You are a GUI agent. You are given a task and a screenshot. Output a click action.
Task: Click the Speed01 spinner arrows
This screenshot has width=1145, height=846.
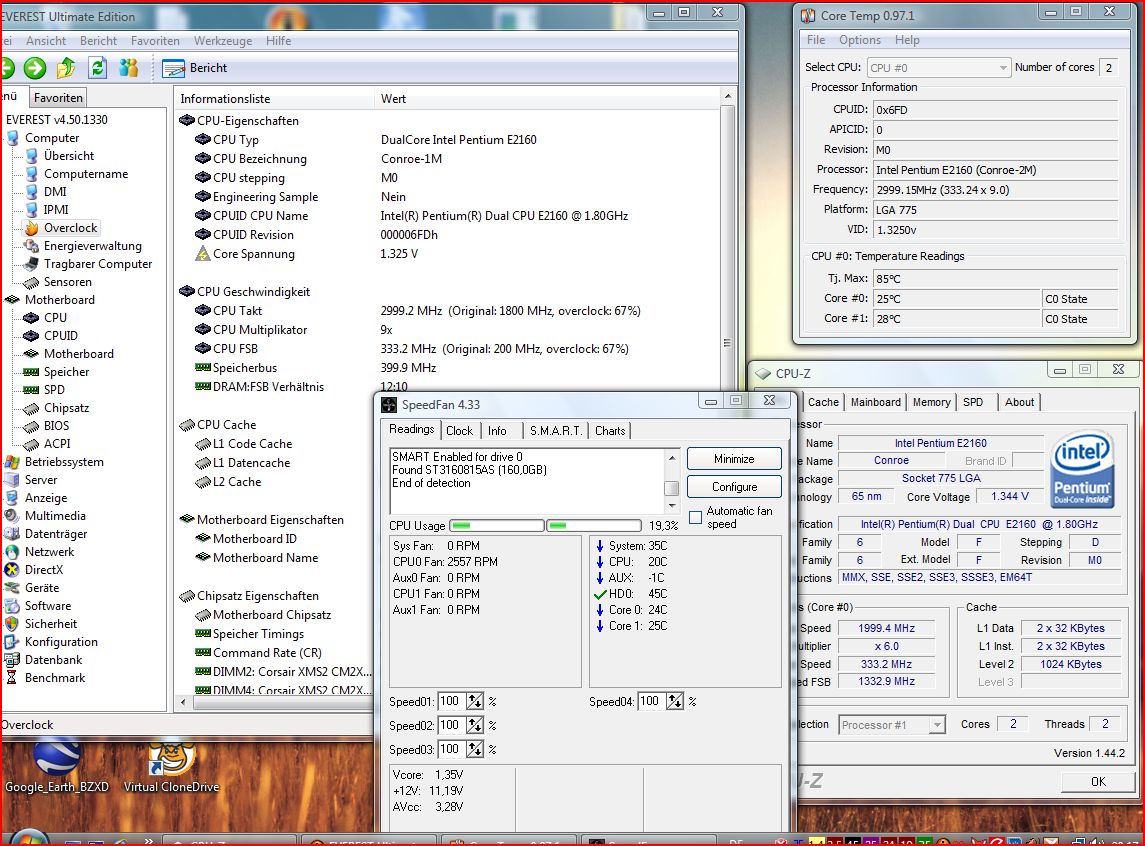point(475,701)
